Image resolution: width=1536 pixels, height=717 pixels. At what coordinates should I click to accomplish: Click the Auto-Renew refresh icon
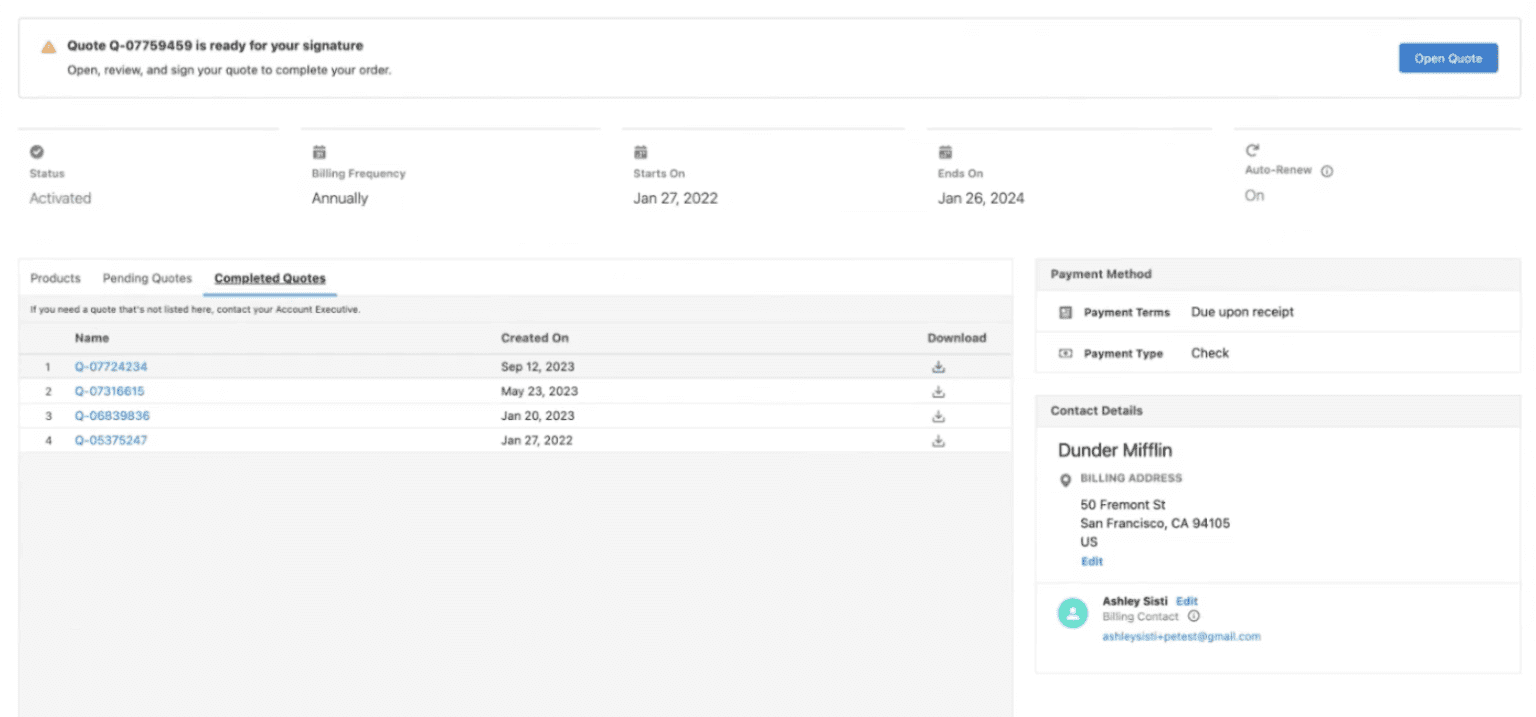[1252, 151]
